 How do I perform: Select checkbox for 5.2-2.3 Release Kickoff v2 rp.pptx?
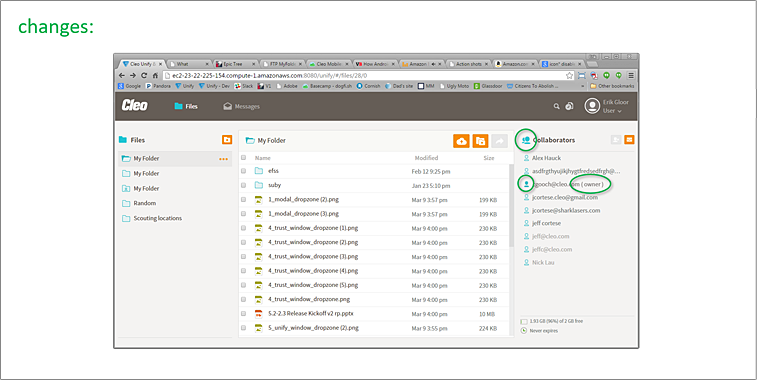coord(243,313)
